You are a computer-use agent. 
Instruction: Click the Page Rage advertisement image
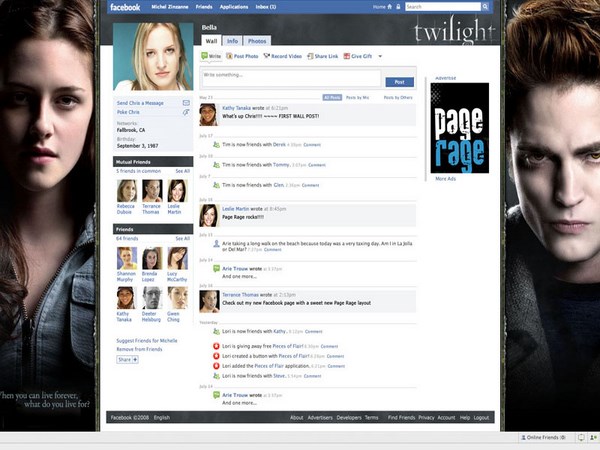[x=459, y=128]
